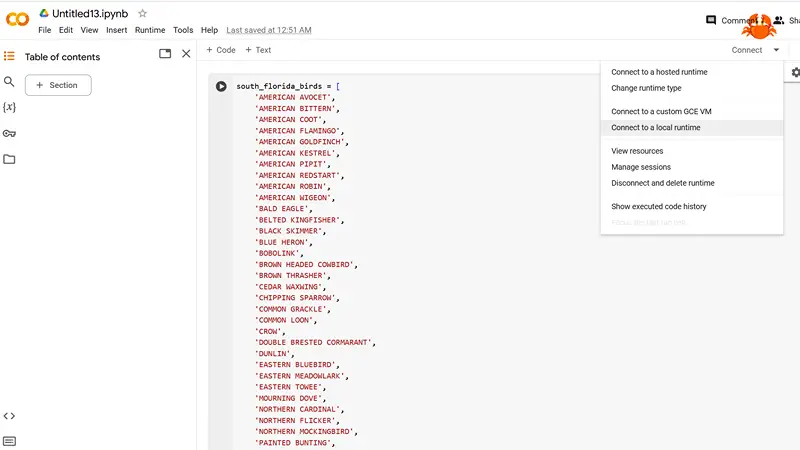
Task: Click the 'CEDAR WAXWING' code line
Action: click(x=290, y=287)
